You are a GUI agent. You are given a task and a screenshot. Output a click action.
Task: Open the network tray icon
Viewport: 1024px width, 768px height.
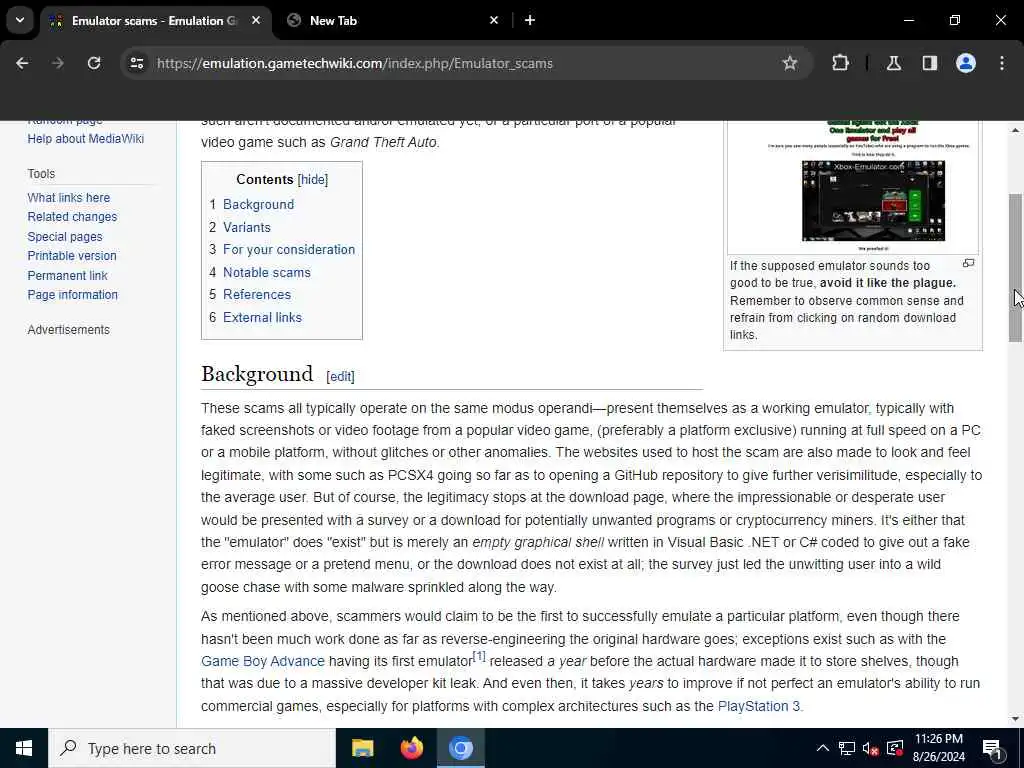(847, 748)
